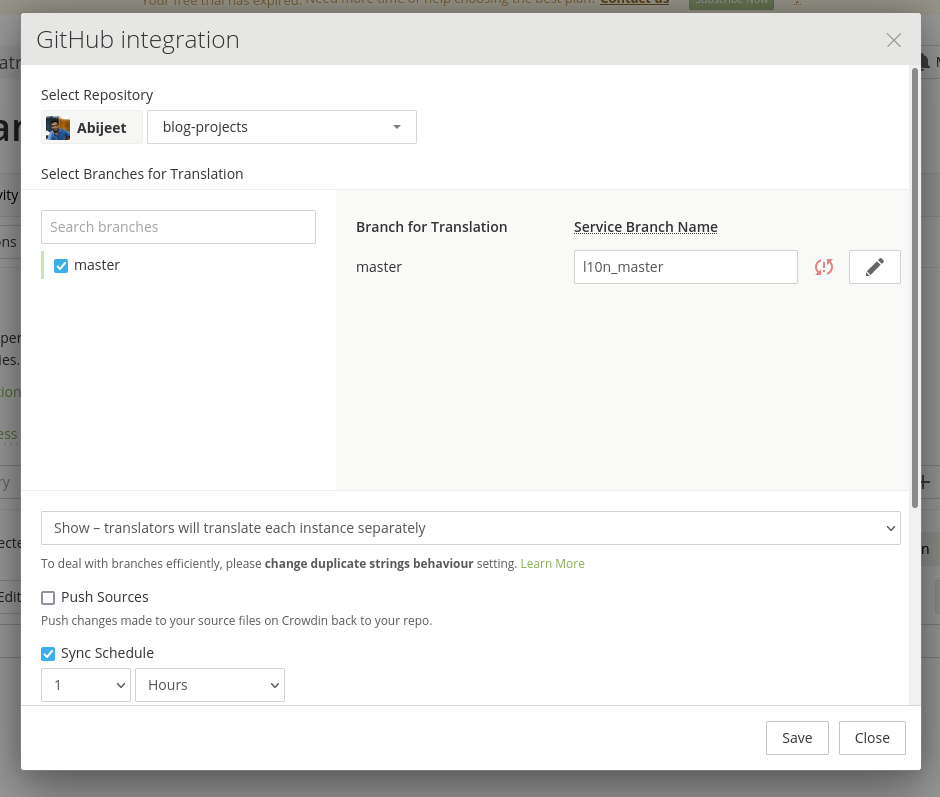Open the sync interval number dropdown
940x797 pixels.
tap(86, 685)
